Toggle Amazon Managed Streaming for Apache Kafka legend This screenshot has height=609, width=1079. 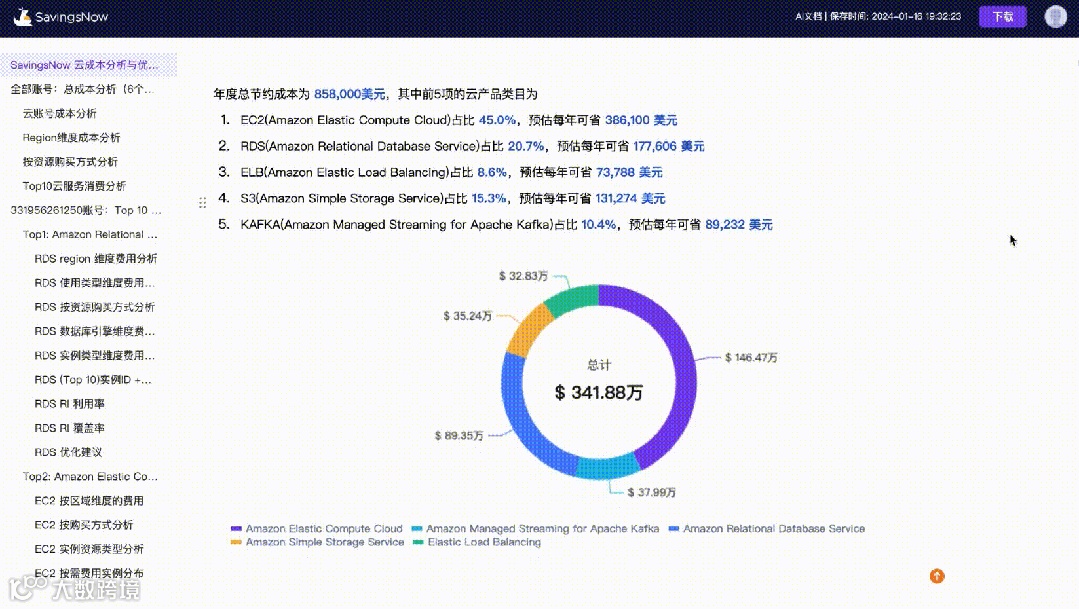[535, 528]
